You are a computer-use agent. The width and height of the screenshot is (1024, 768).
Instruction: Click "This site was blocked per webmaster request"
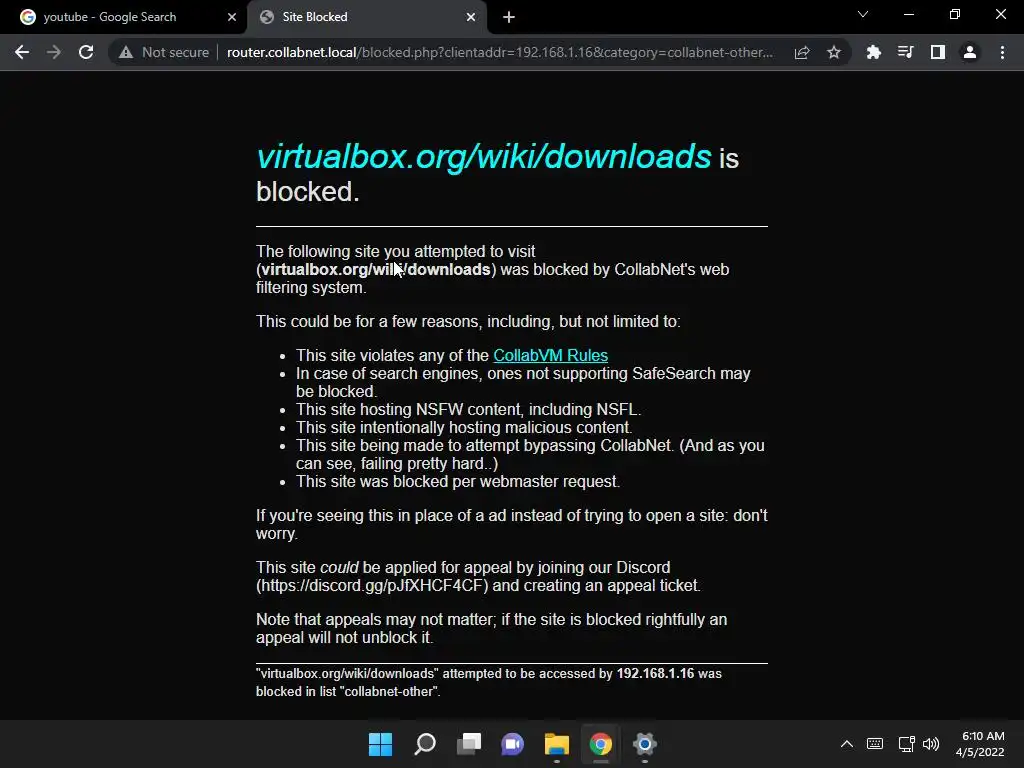click(458, 481)
